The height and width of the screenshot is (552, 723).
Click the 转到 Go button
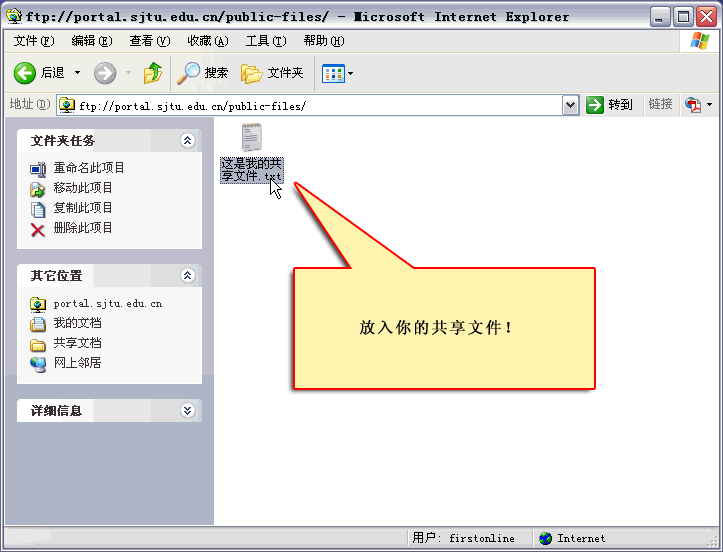[609, 105]
